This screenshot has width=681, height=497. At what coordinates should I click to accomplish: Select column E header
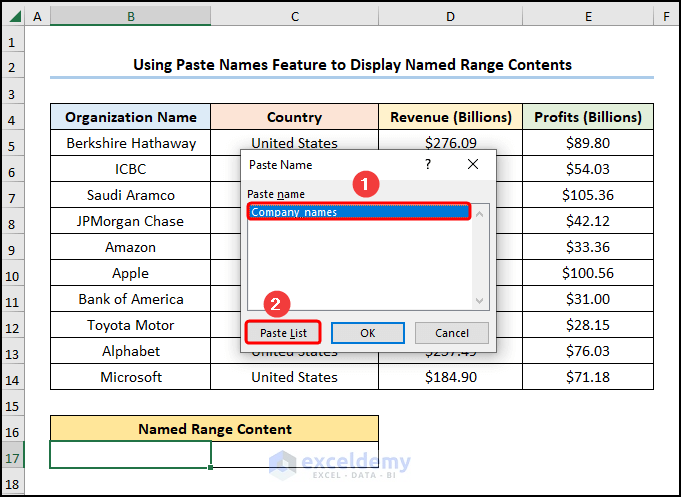click(x=588, y=17)
